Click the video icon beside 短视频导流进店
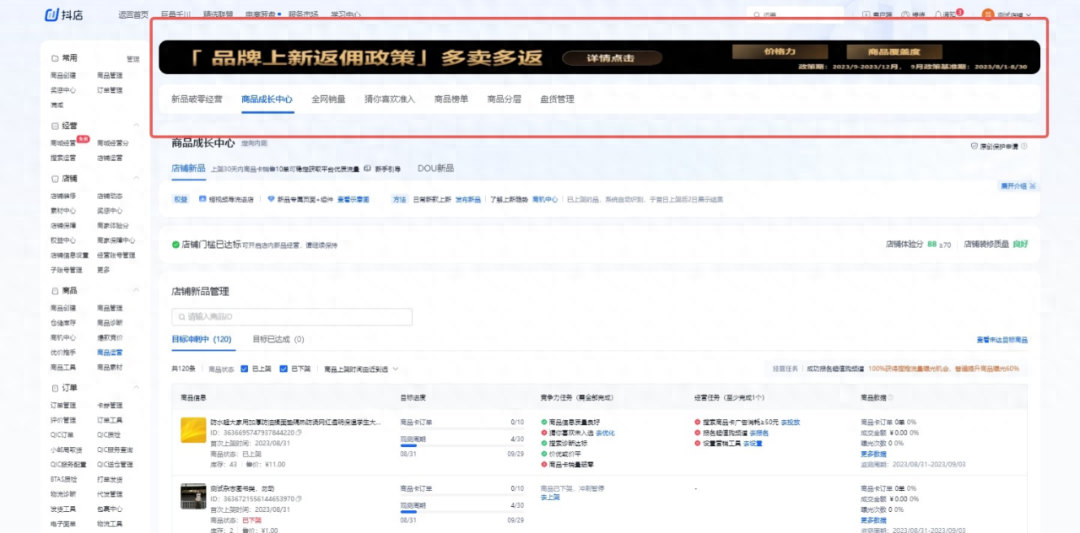This screenshot has height=533, width=1080. click(x=202, y=199)
